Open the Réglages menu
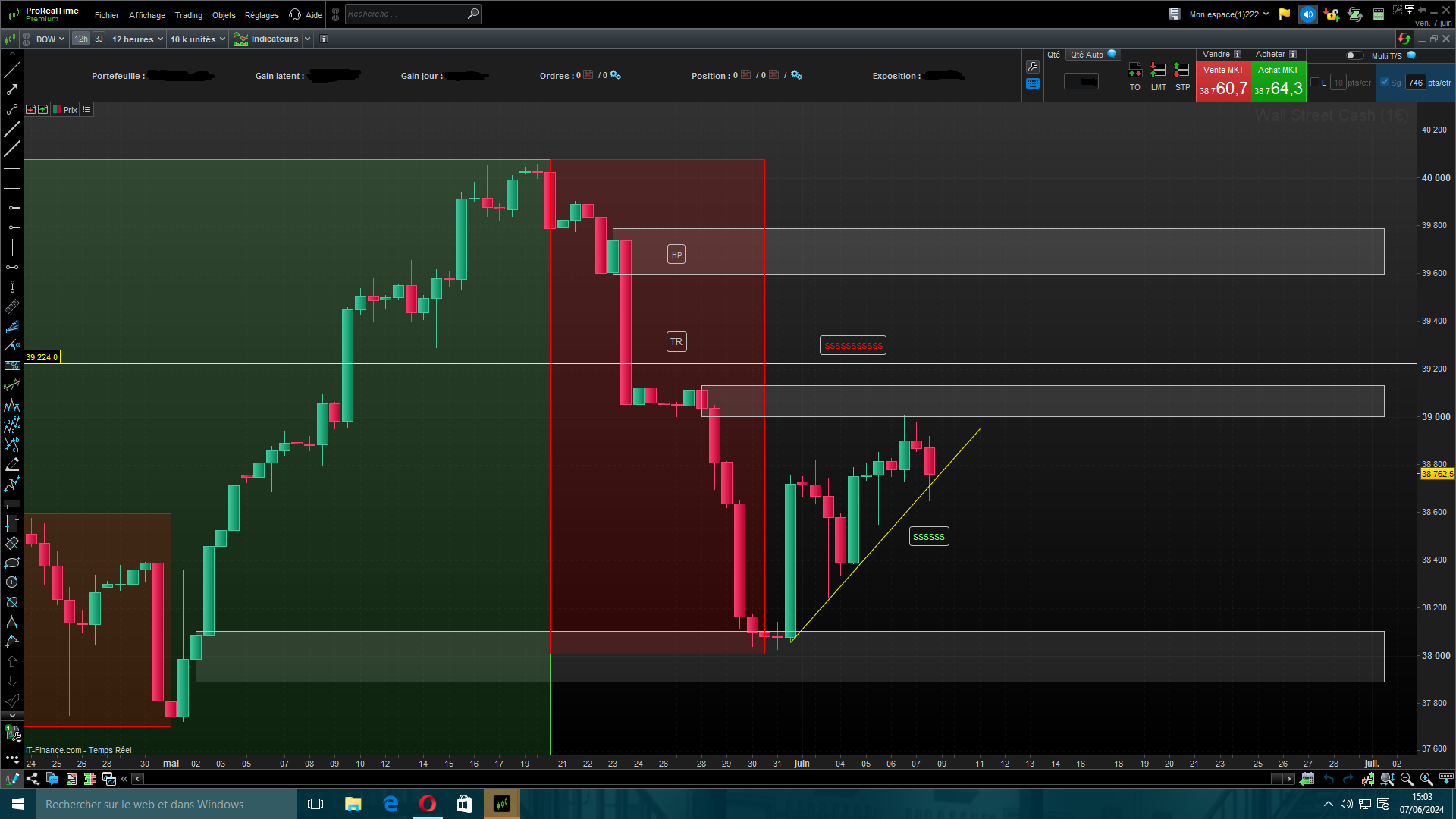1456x819 pixels. (262, 14)
